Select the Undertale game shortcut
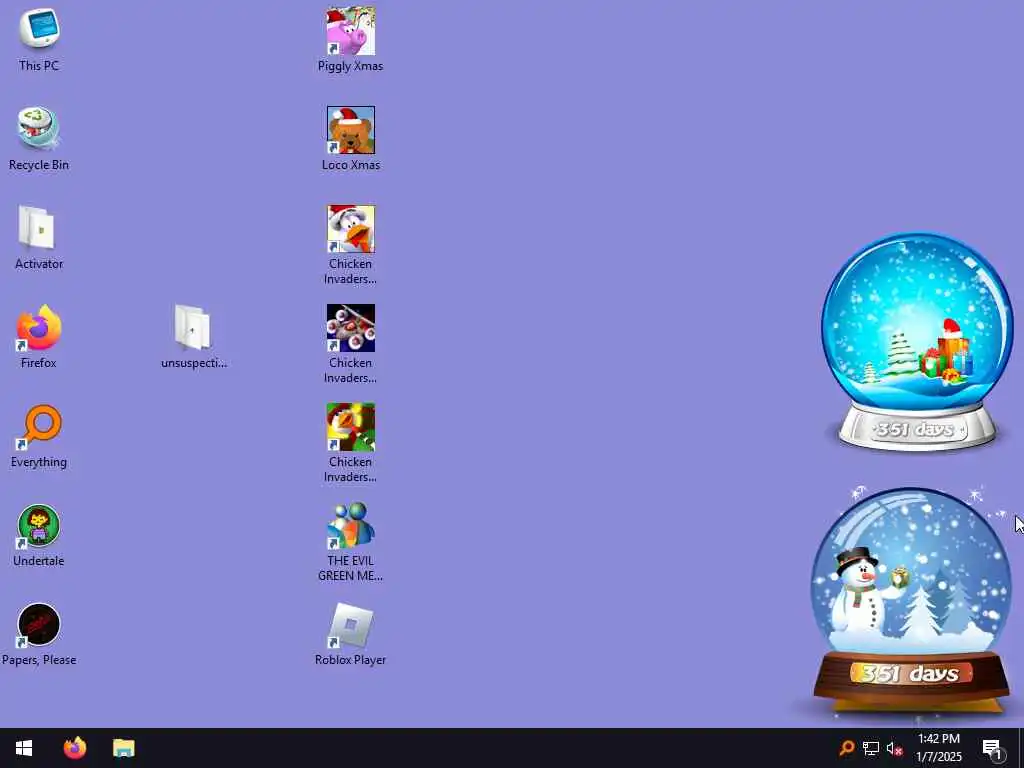The image size is (1024, 768). tap(39, 535)
